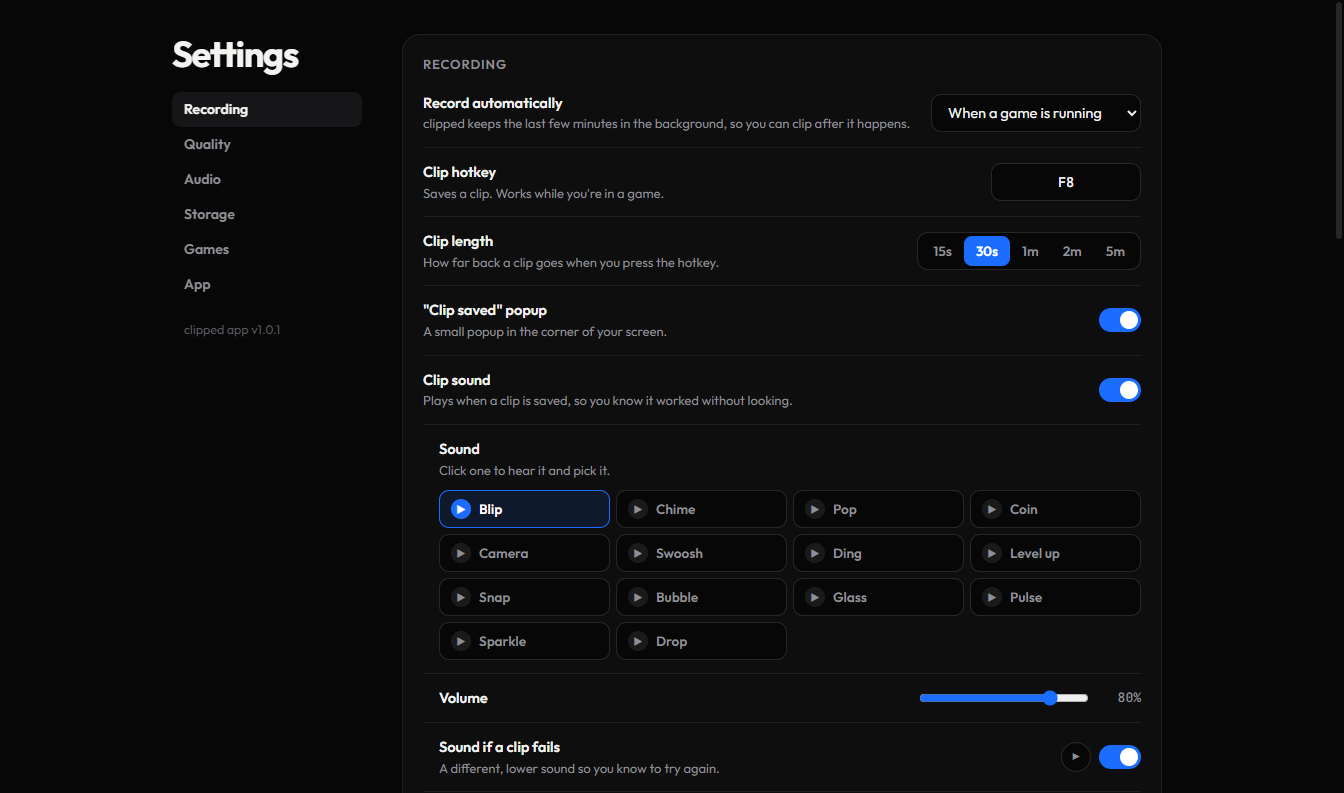Pick the 5m clip length
The image size is (1344, 793).
point(1115,251)
